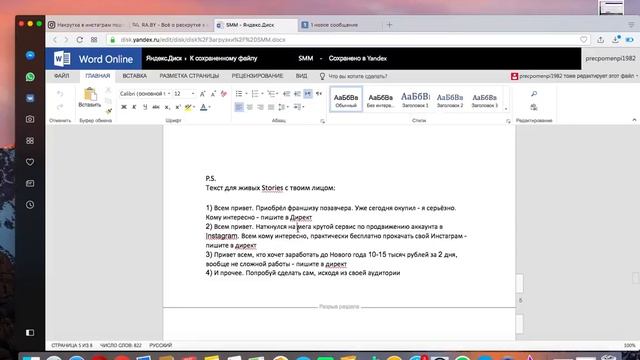Toggle subscript formatting
The height and width of the screenshot is (360, 640).
click(x=167, y=107)
